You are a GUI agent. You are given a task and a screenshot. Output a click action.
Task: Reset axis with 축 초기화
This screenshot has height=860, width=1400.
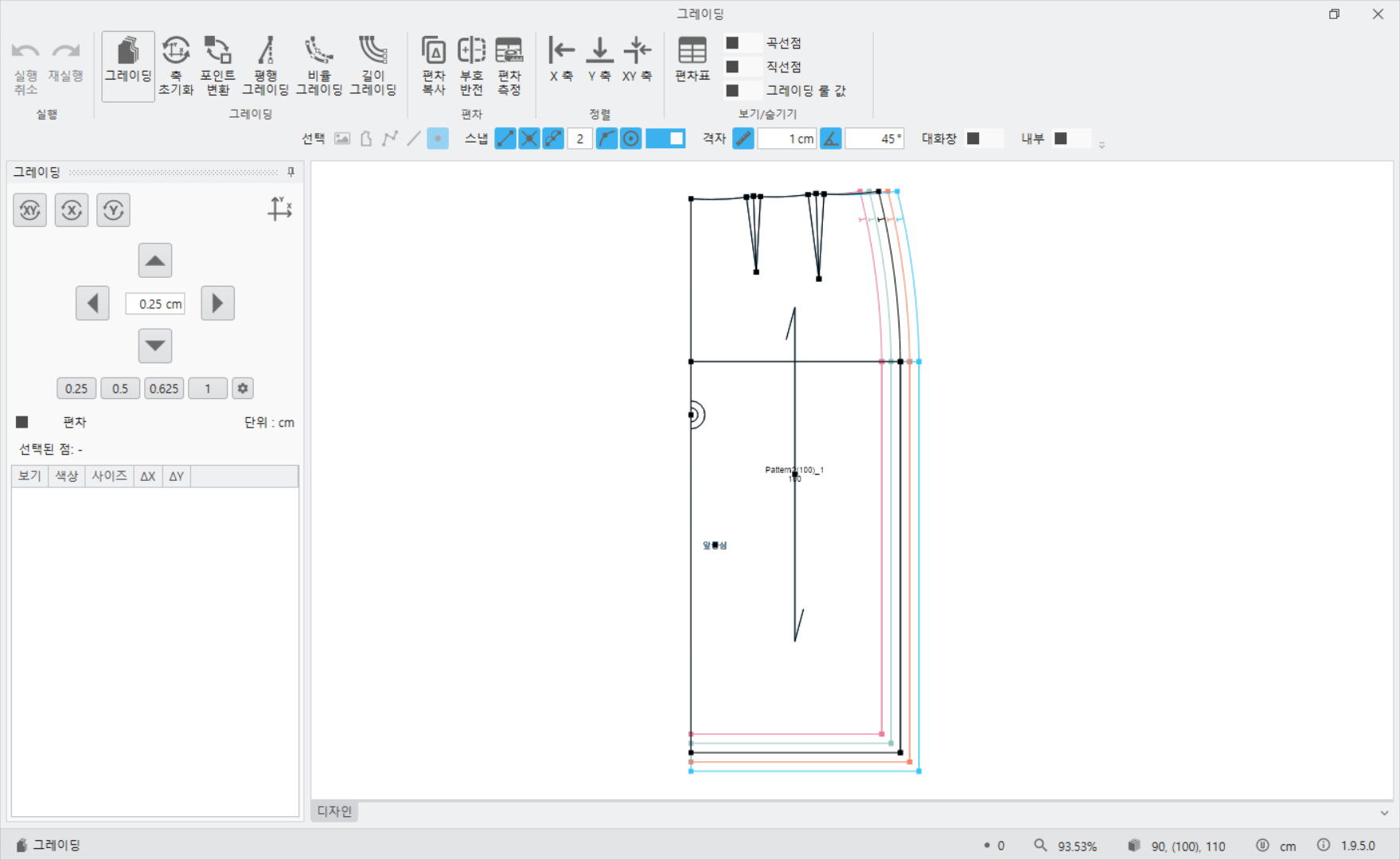pos(176,67)
